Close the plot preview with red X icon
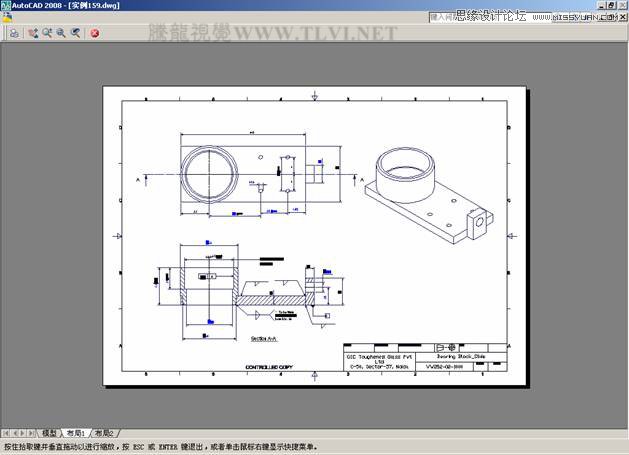This screenshot has height=455, width=629. 95,33
